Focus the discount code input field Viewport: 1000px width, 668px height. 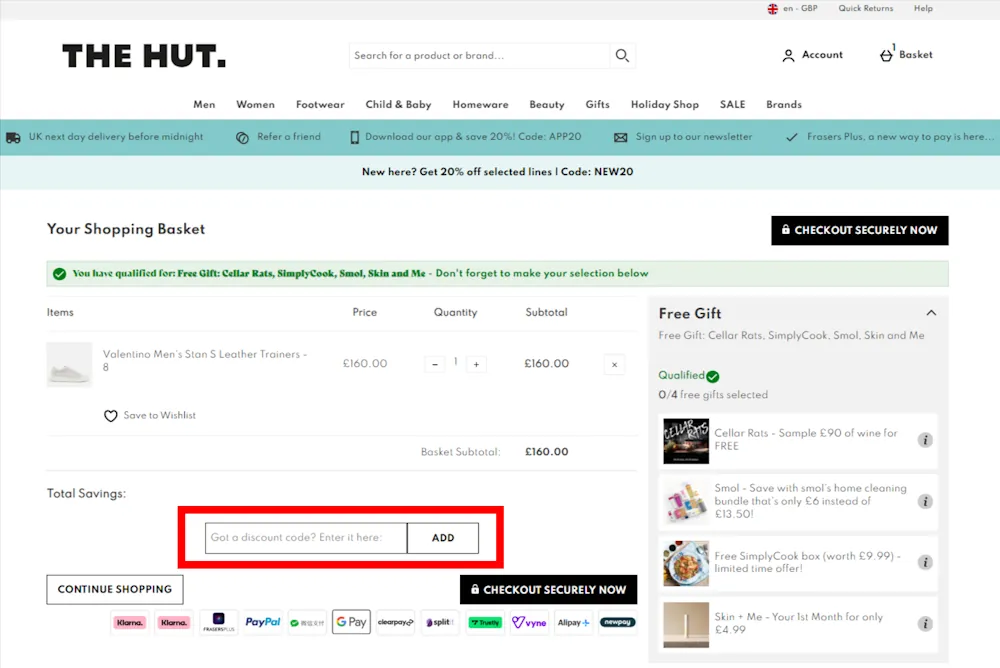click(306, 538)
